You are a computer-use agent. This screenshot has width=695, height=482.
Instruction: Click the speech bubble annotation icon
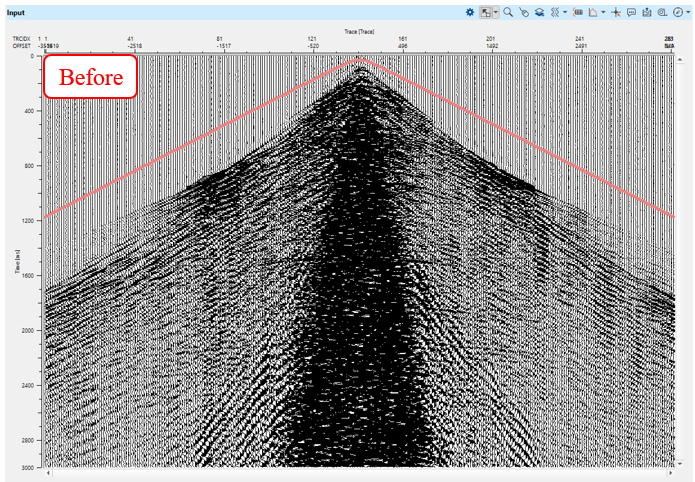coord(631,12)
